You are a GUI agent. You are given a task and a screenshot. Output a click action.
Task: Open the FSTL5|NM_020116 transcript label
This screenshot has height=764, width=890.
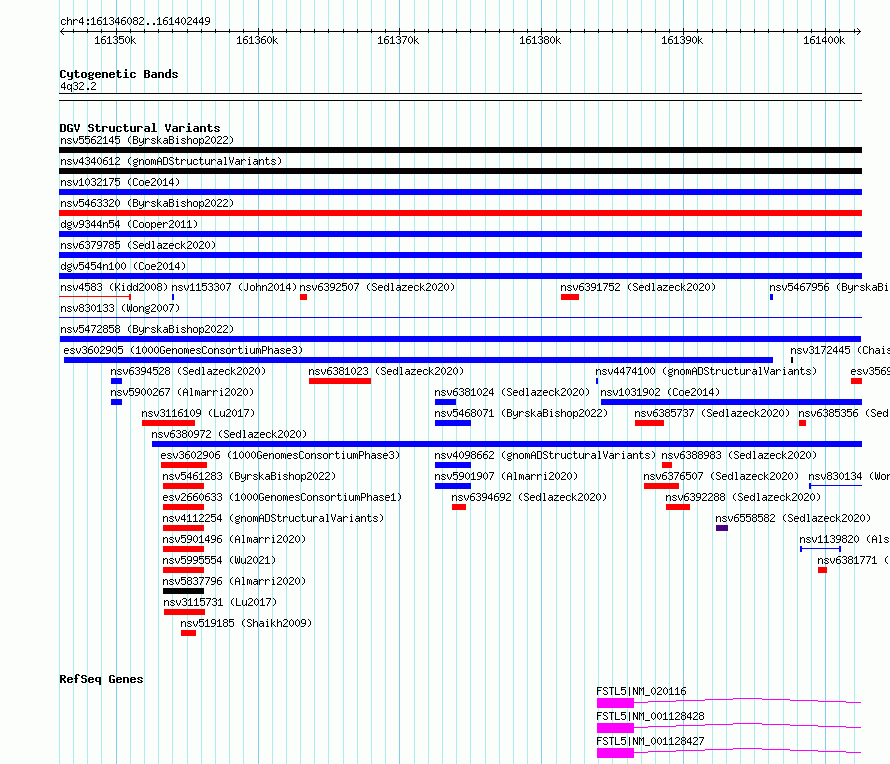[641, 691]
